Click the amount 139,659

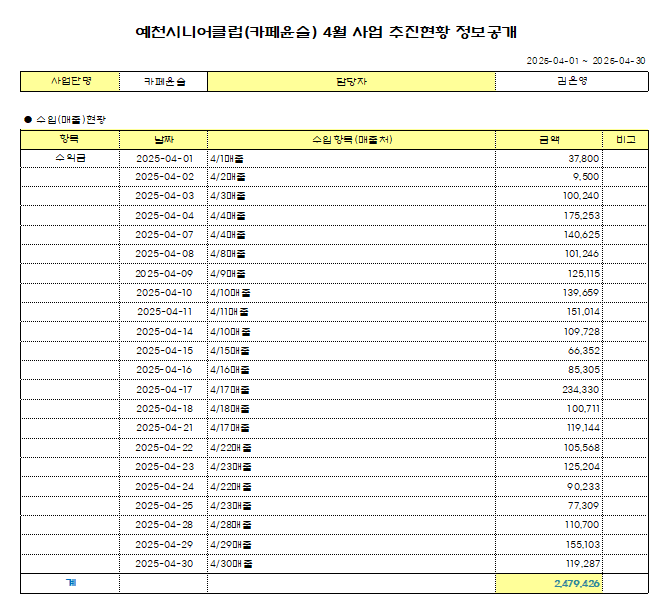pyautogui.click(x=581, y=292)
